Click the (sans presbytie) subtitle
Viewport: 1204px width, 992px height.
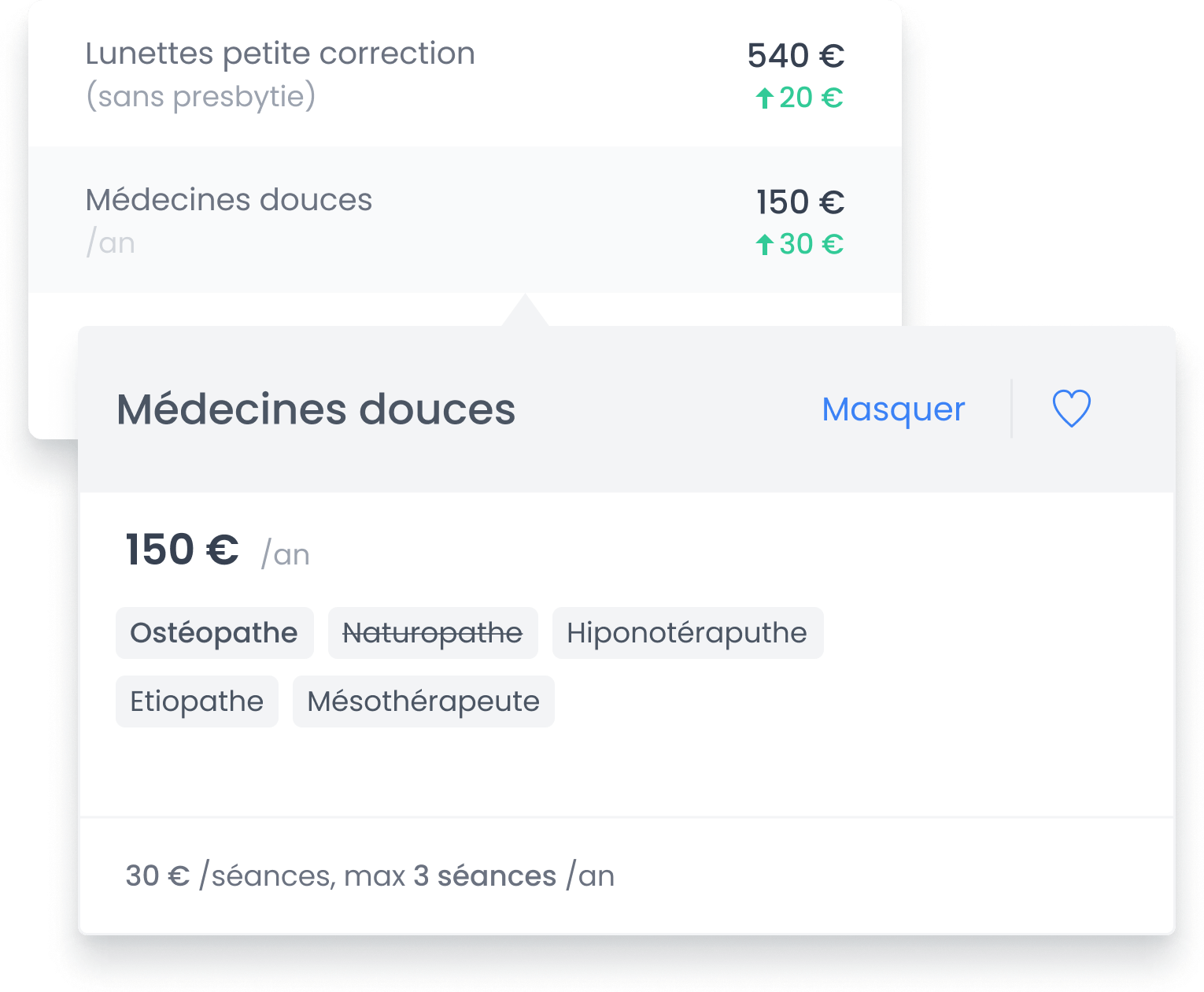tap(201, 97)
